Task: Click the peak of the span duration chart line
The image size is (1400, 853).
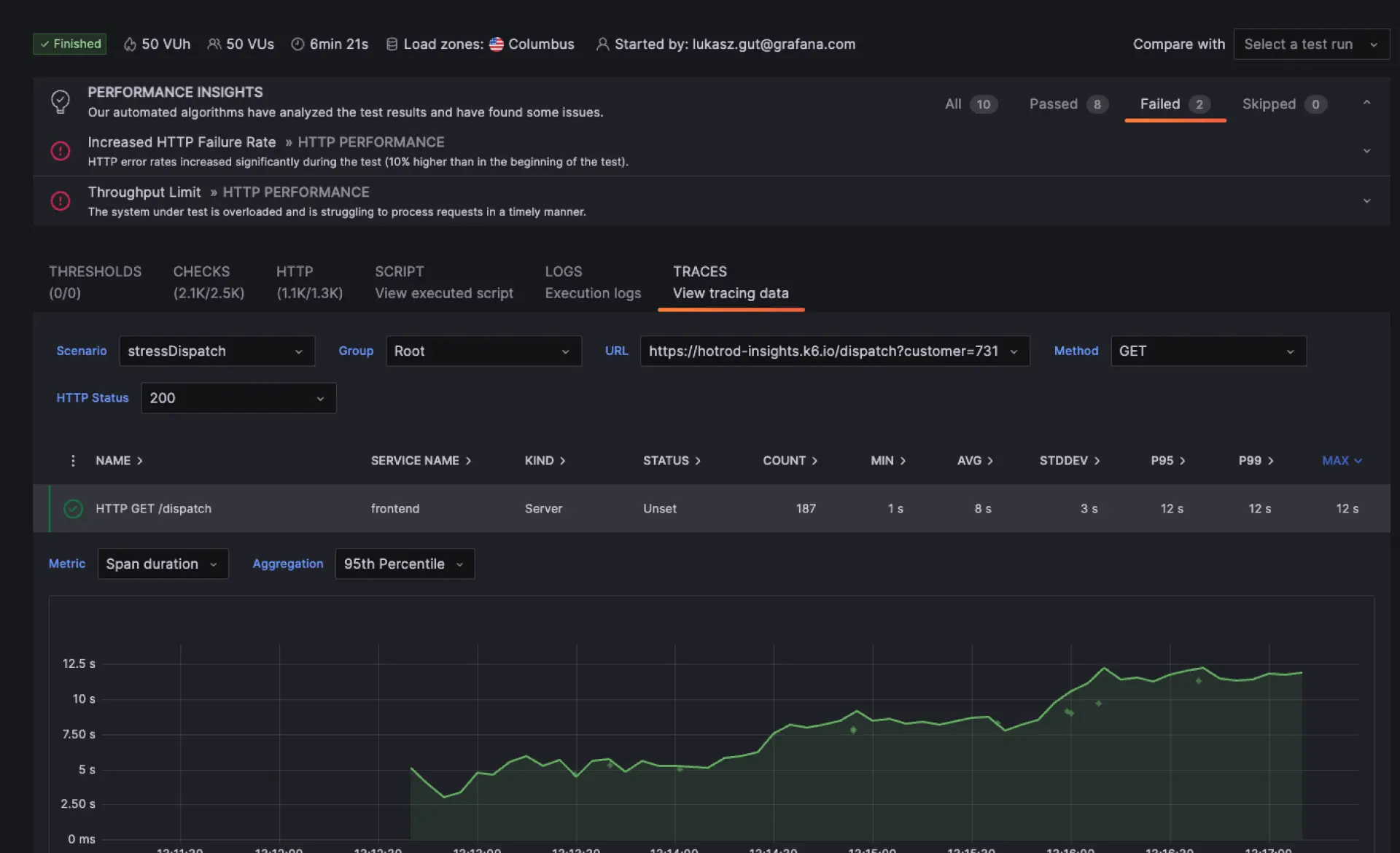Action: click(1104, 667)
